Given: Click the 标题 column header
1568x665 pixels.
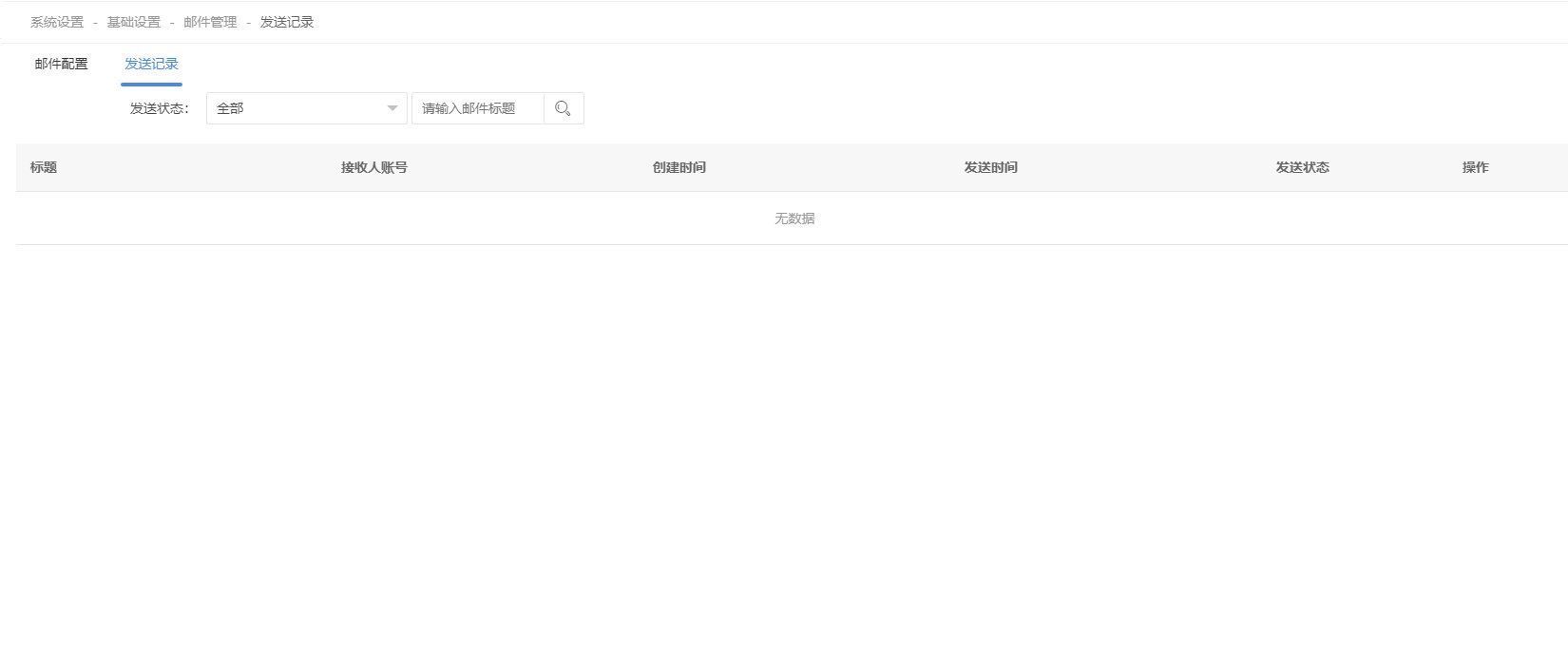Looking at the screenshot, I should [44, 167].
